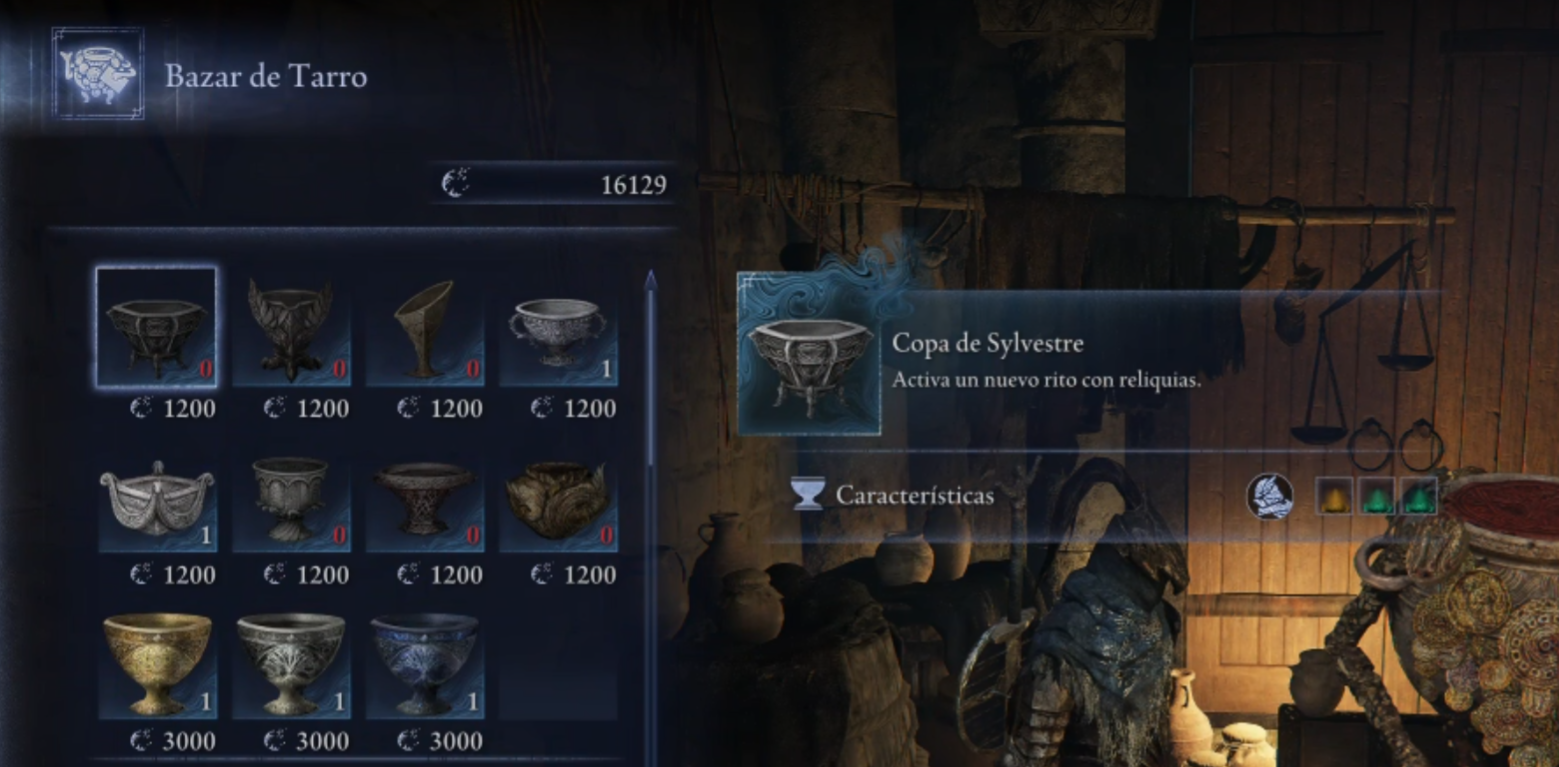This screenshot has width=1559, height=767.
Task: Select the white draped urn in second row
Action: (157, 495)
